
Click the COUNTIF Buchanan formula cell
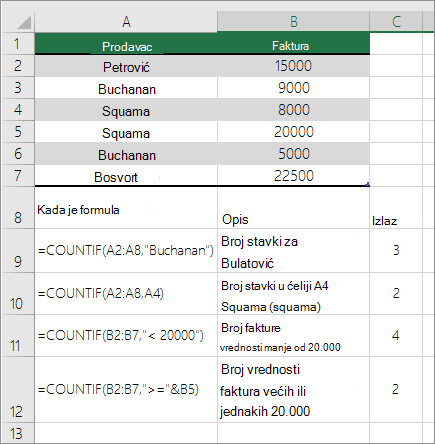pyautogui.click(x=126, y=251)
